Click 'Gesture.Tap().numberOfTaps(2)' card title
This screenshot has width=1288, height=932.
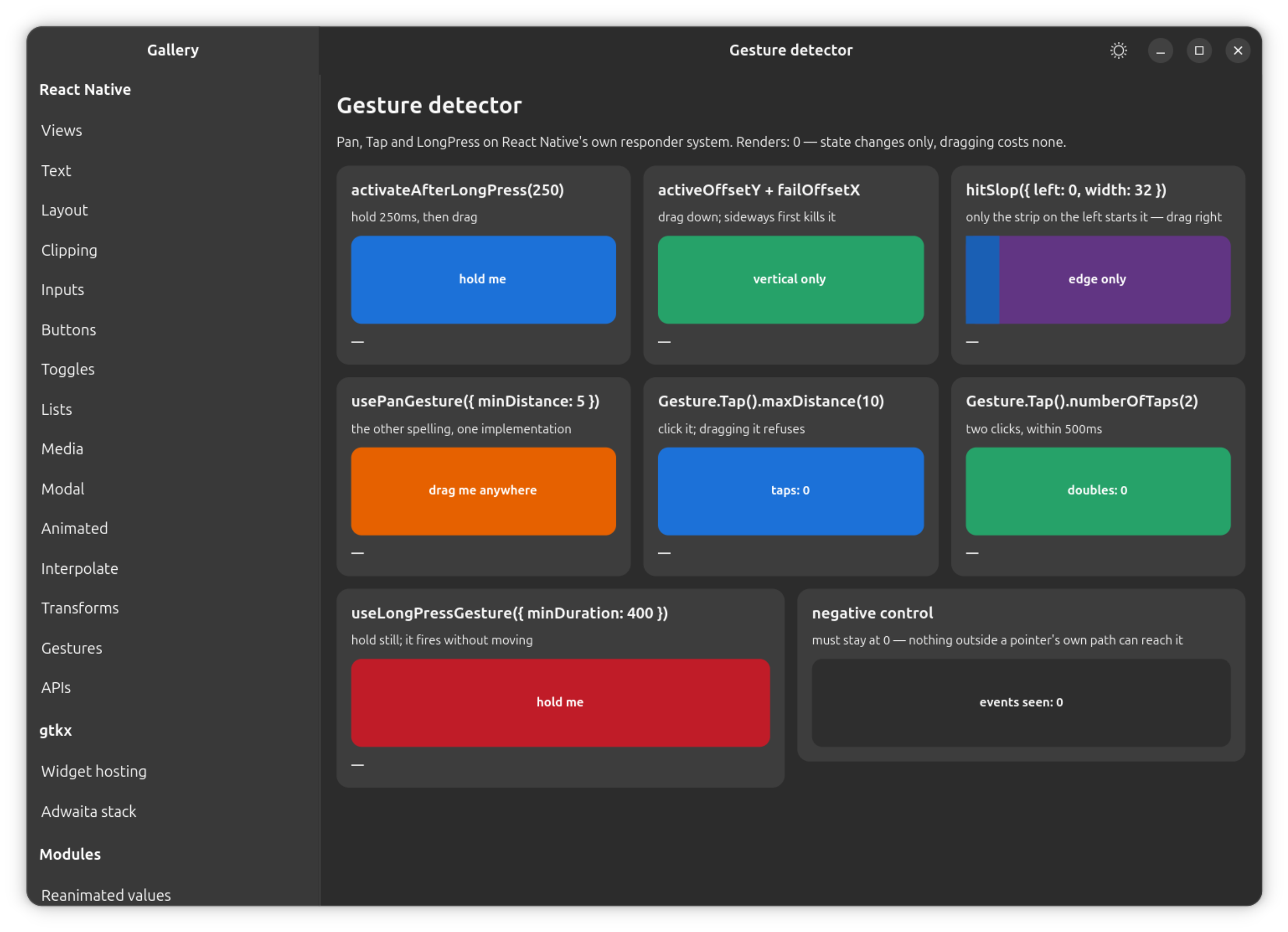1082,402
